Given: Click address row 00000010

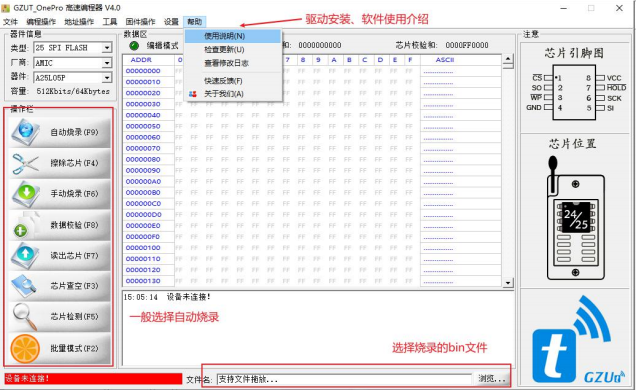Looking at the screenshot, I should [x=143, y=82].
